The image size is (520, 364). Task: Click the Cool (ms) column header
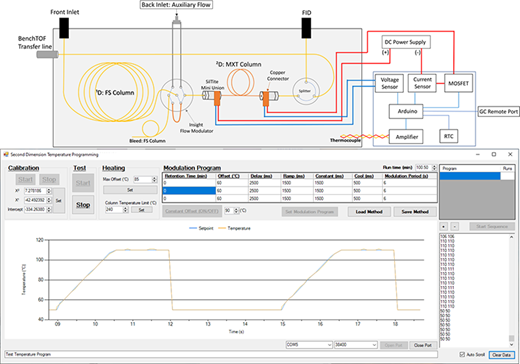[x=367, y=176]
